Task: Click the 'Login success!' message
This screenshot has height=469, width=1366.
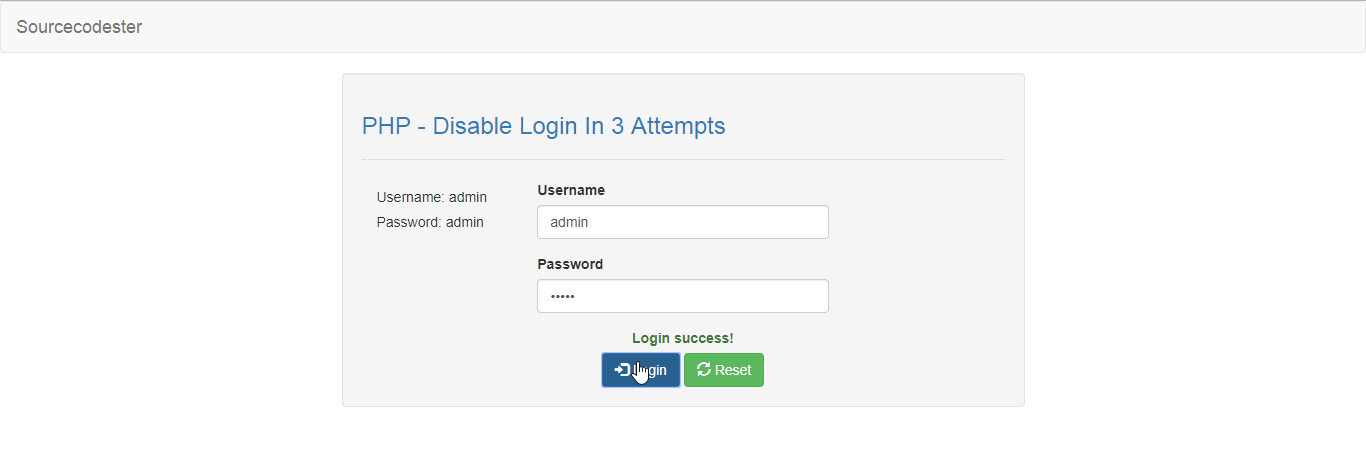Action: [x=683, y=338]
